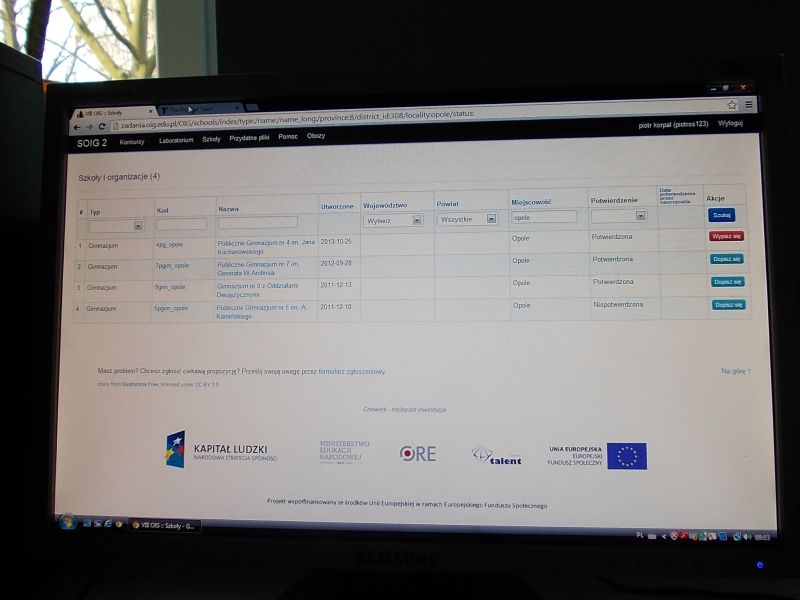Open the Konkursy menu item
The width and height of the screenshot is (800, 600).
132,141
